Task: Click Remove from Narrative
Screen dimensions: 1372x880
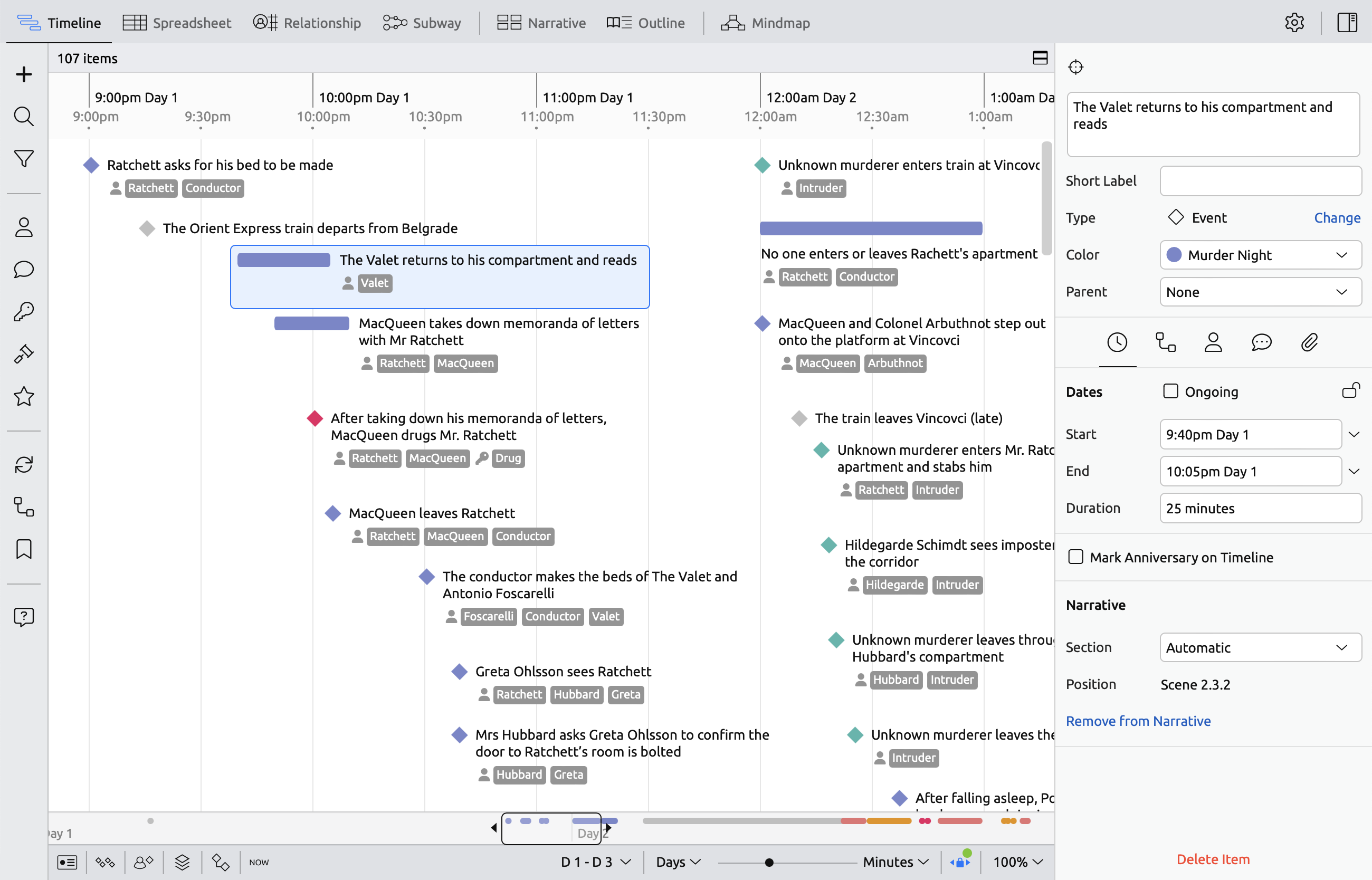Action: click(x=1138, y=721)
